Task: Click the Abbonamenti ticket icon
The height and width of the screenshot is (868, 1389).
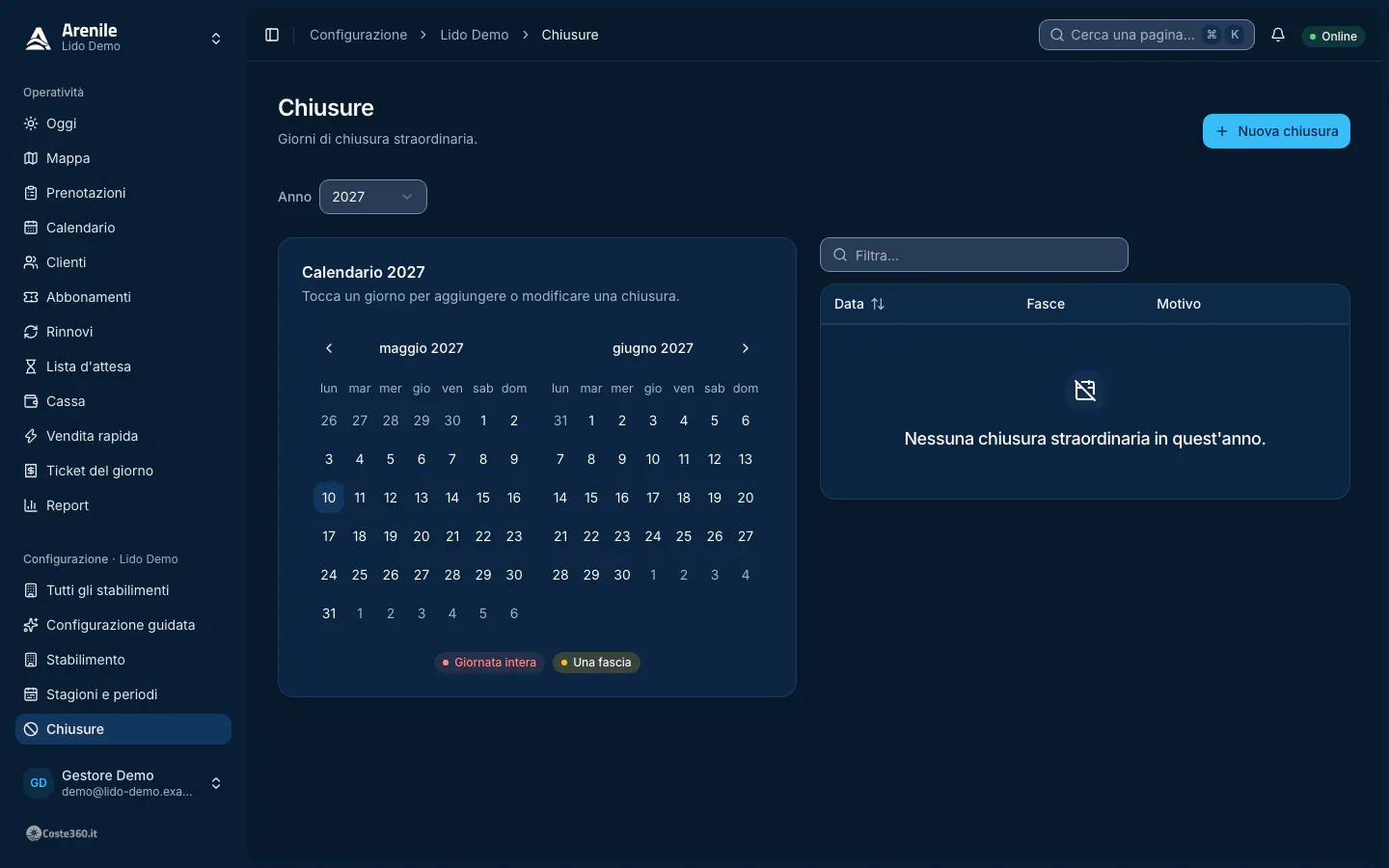Action: click(x=31, y=297)
